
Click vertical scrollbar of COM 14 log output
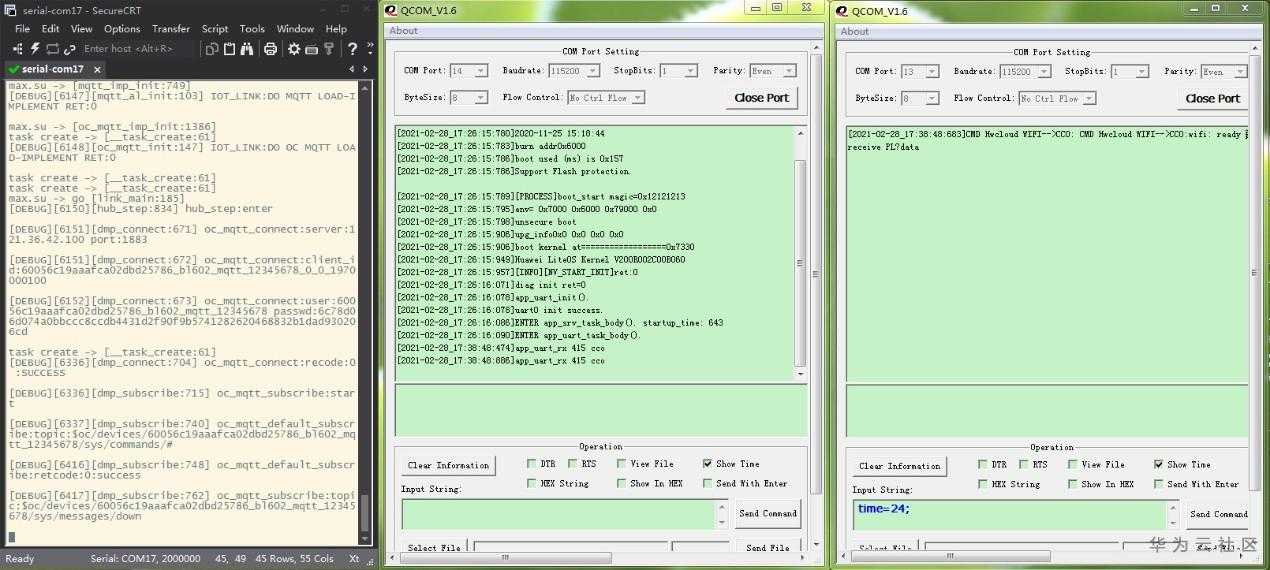pyautogui.click(x=800, y=253)
